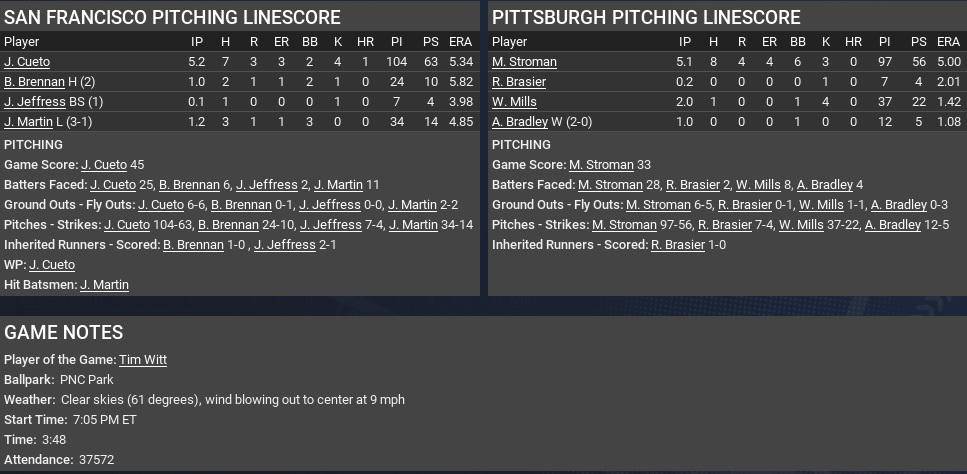Open Player of the Game Tim Witt
The height and width of the screenshot is (474, 967).
point(143,360)
